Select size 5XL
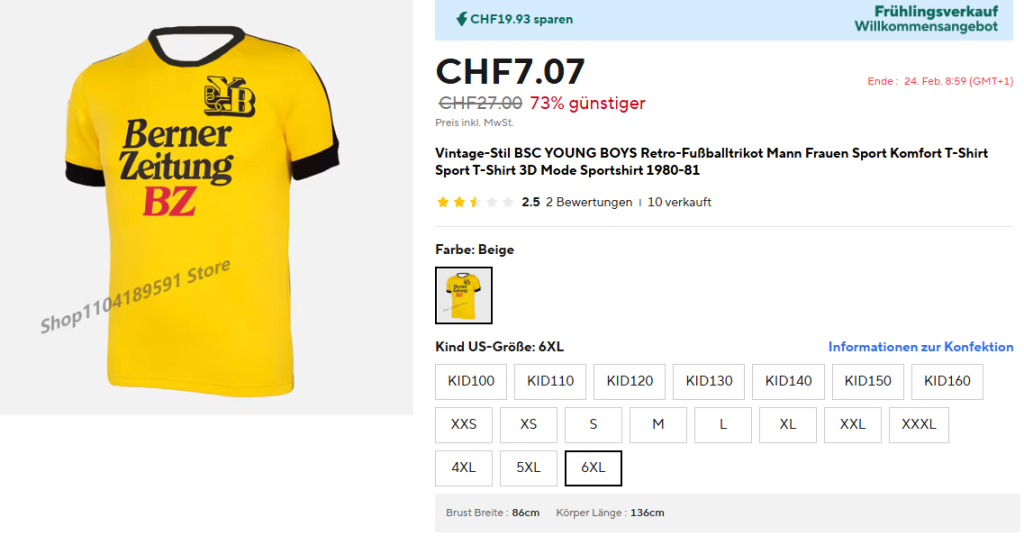Screen dimensions: 1024x554 [528, 468]
